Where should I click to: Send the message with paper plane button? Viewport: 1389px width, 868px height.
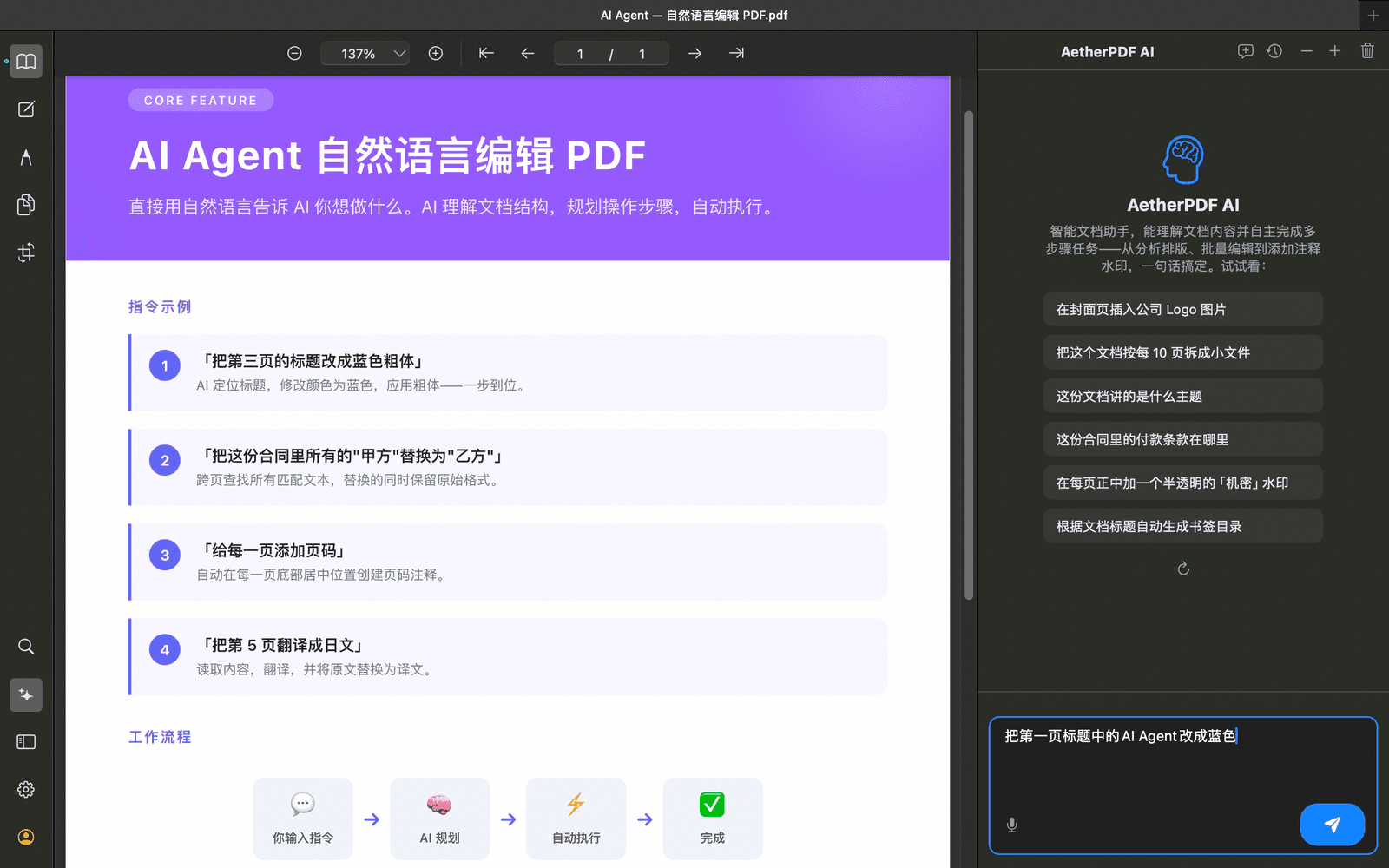[x=1333, y=825]
